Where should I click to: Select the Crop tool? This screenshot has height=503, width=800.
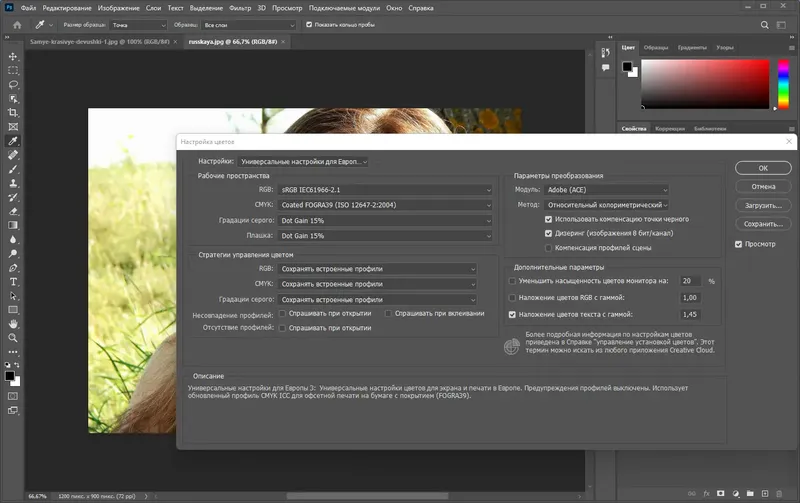(x=13, y=113)
